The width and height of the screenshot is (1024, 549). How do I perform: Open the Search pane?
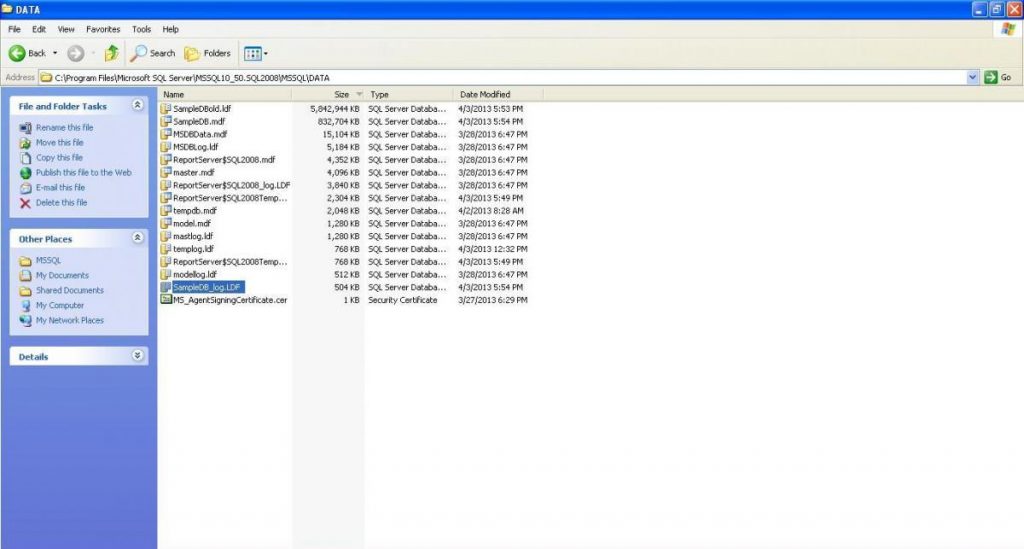pyautogui.click(x=153, y=54)
